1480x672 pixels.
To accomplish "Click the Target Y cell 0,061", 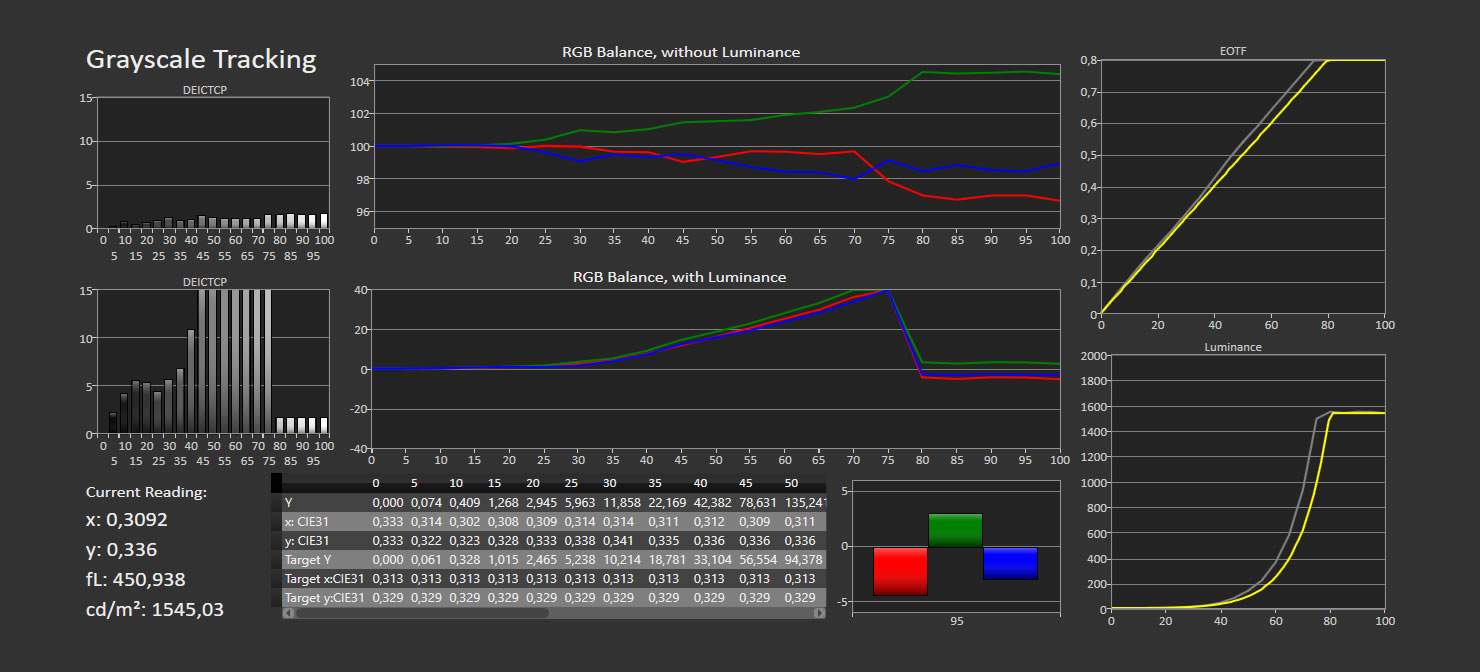I will point(426,559).
